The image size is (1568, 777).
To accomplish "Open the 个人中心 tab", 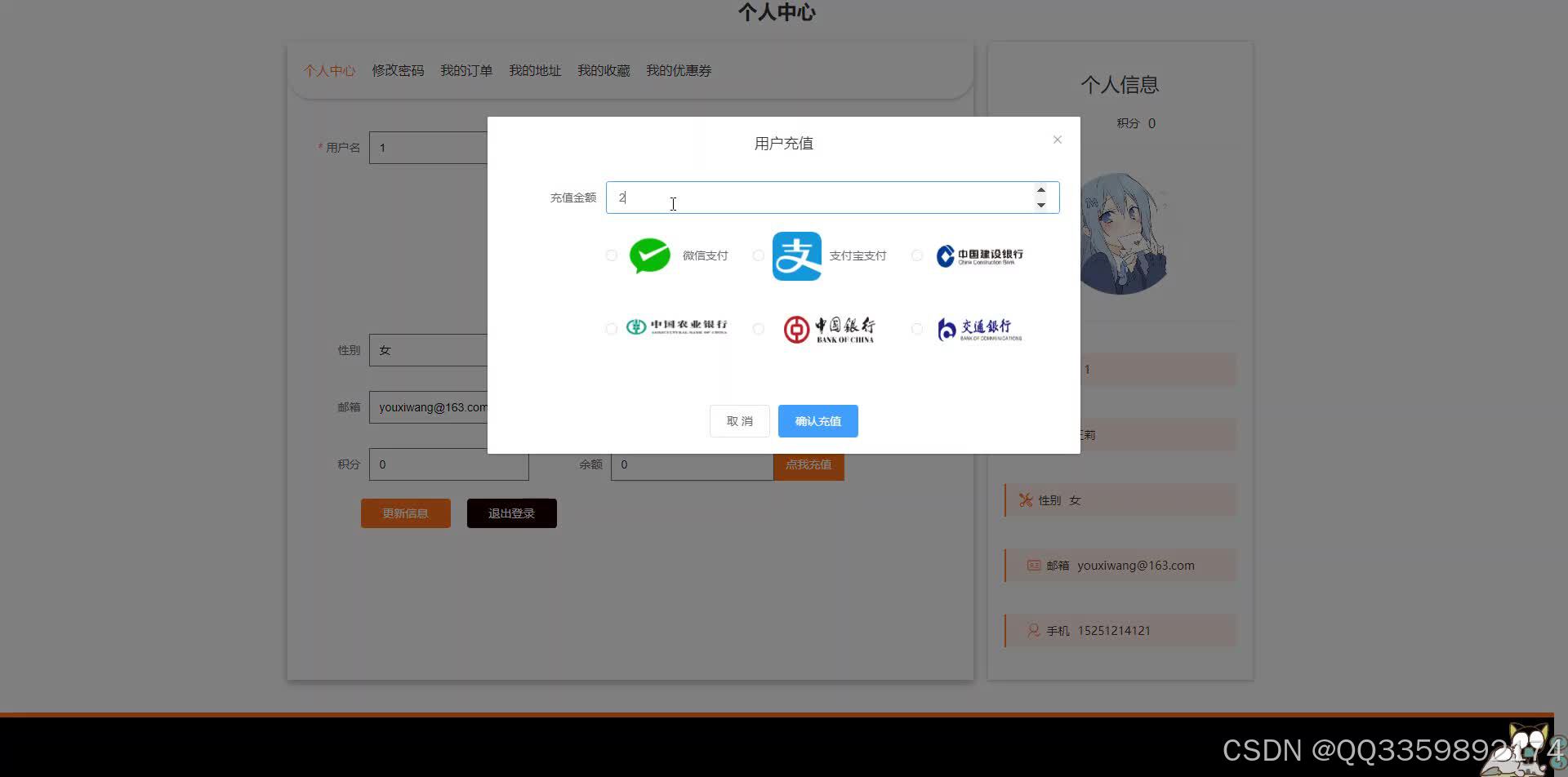I will pos(330,71).
